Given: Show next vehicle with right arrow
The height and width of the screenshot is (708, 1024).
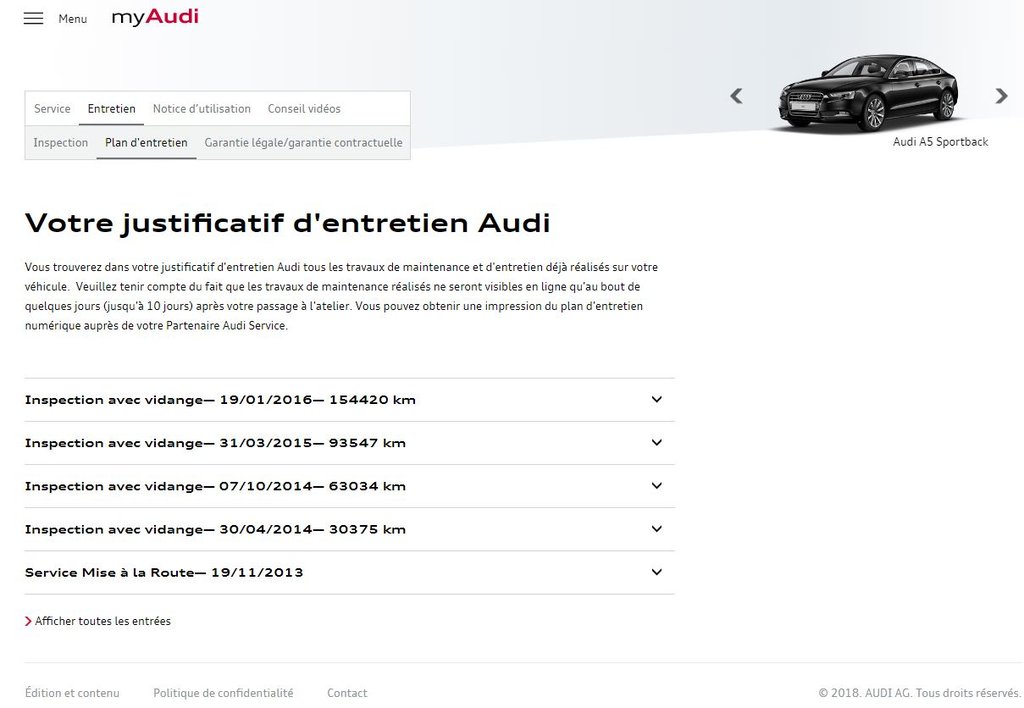Looking at the screenshot, I should pos(1001,96).
